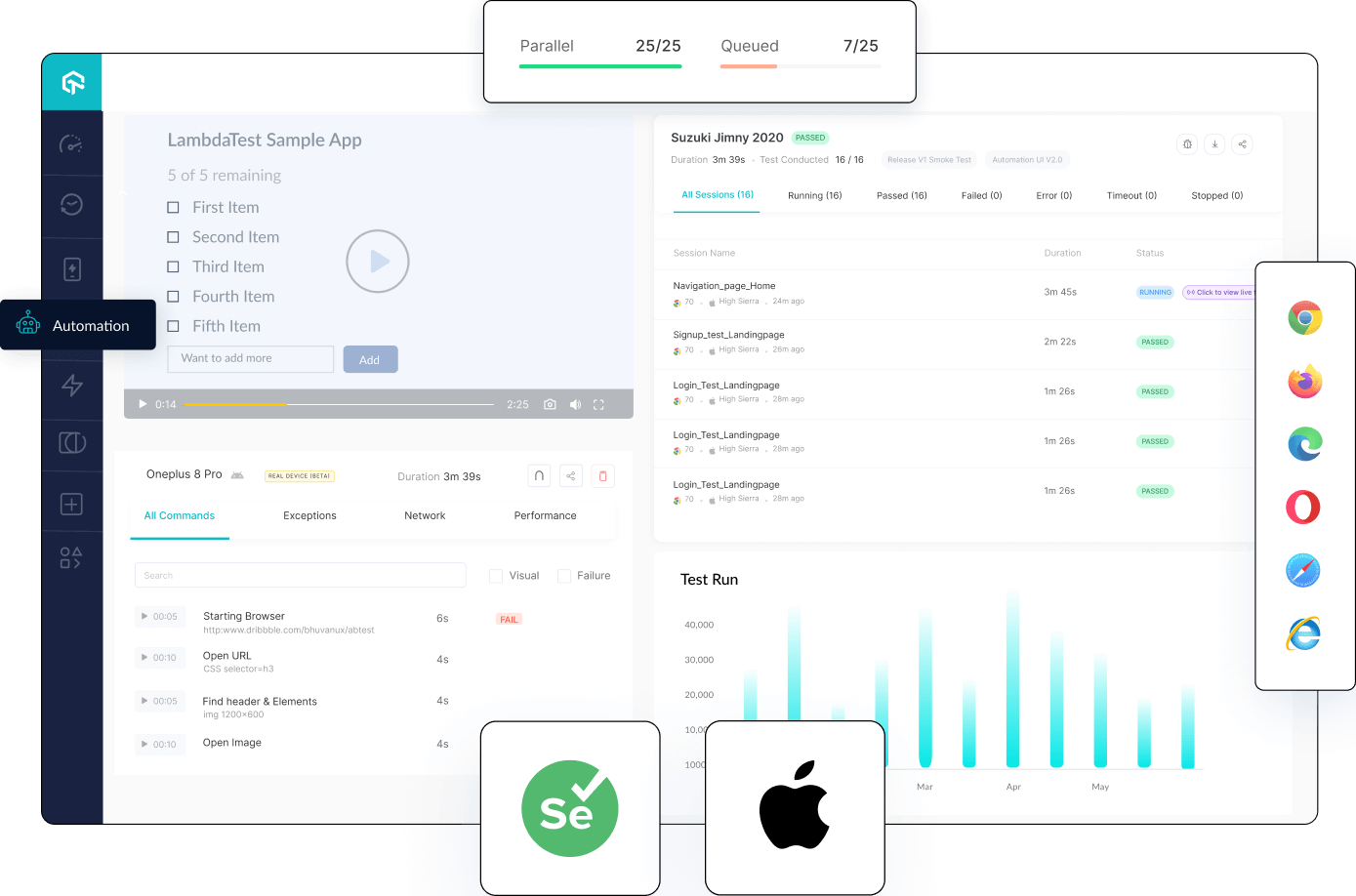Seek along the video progress bar

[339, 404]
